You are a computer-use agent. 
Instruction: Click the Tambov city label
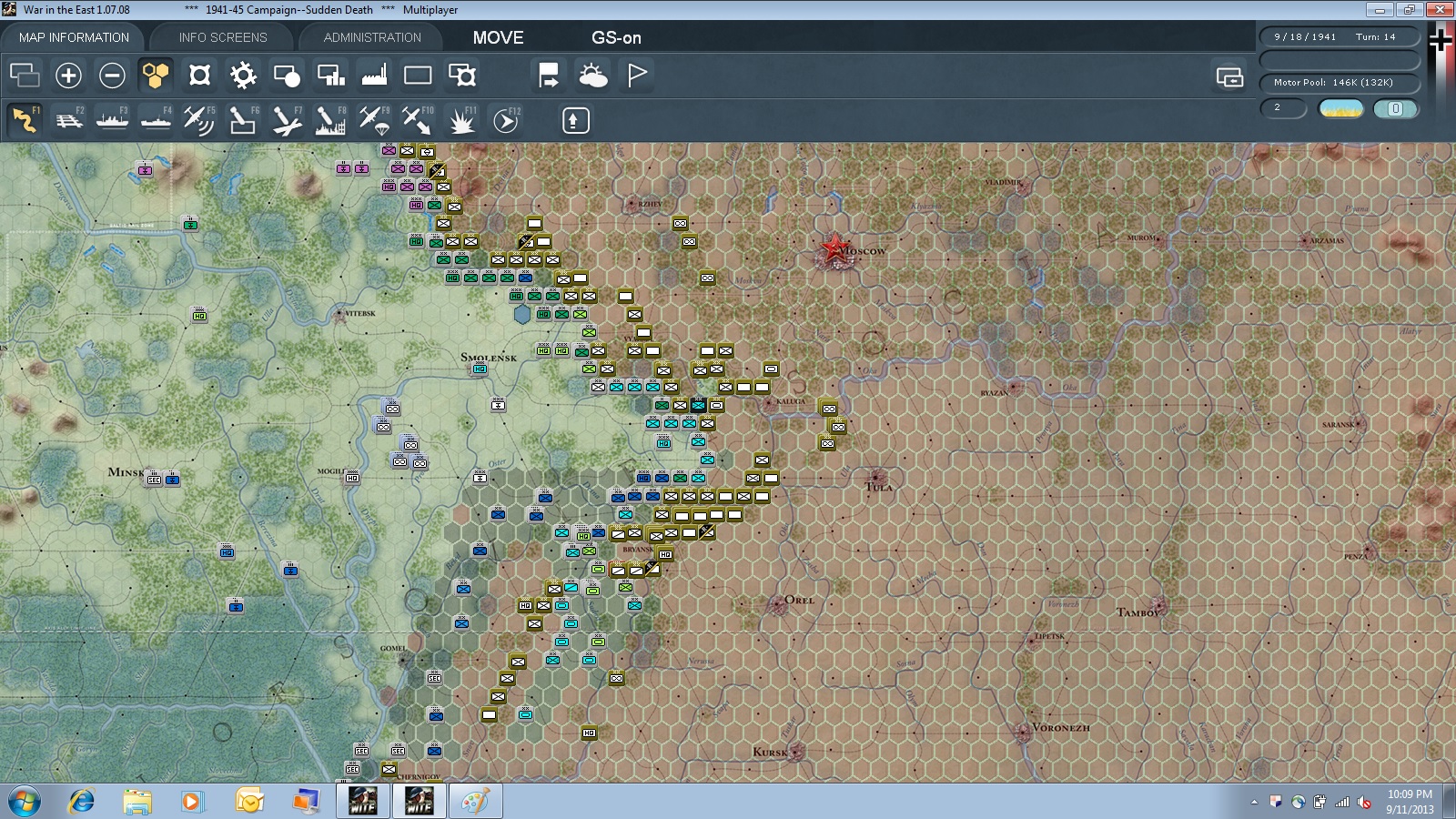click(1138, 612)
